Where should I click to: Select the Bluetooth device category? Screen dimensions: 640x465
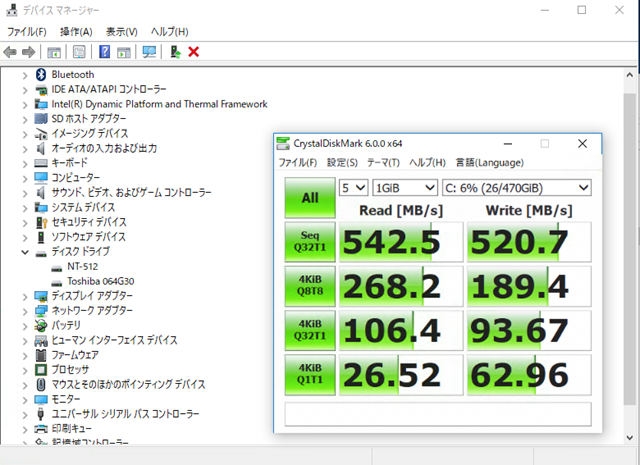click(x=72, y=74)
